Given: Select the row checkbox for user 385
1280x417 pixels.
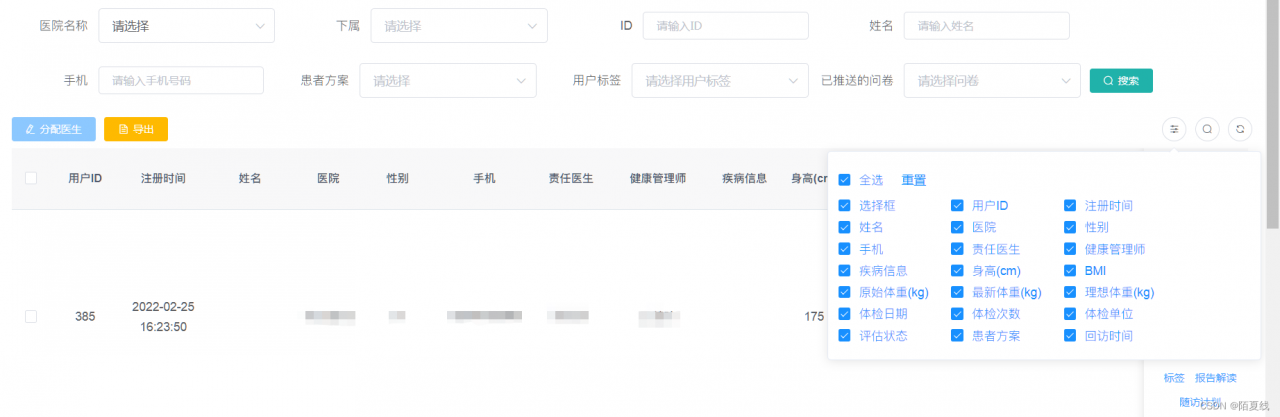Looking at the screenshot, I should tap(31, 316).
